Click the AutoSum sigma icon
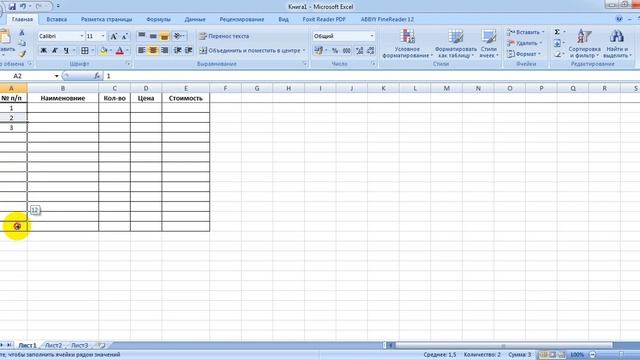Image resolution: width=640 pixels, height=360 pixels. pos(557,32)
